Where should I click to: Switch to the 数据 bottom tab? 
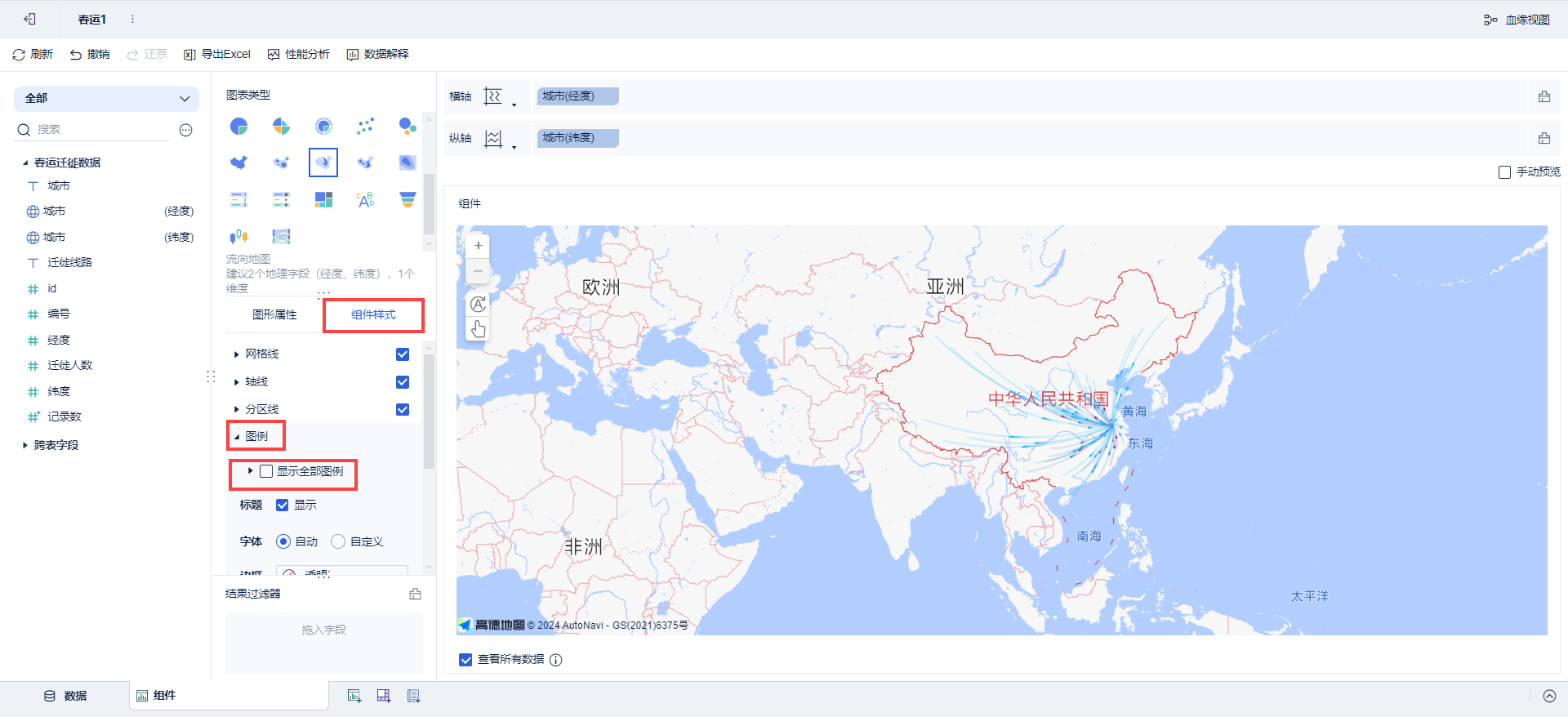[x=65, y=696]
